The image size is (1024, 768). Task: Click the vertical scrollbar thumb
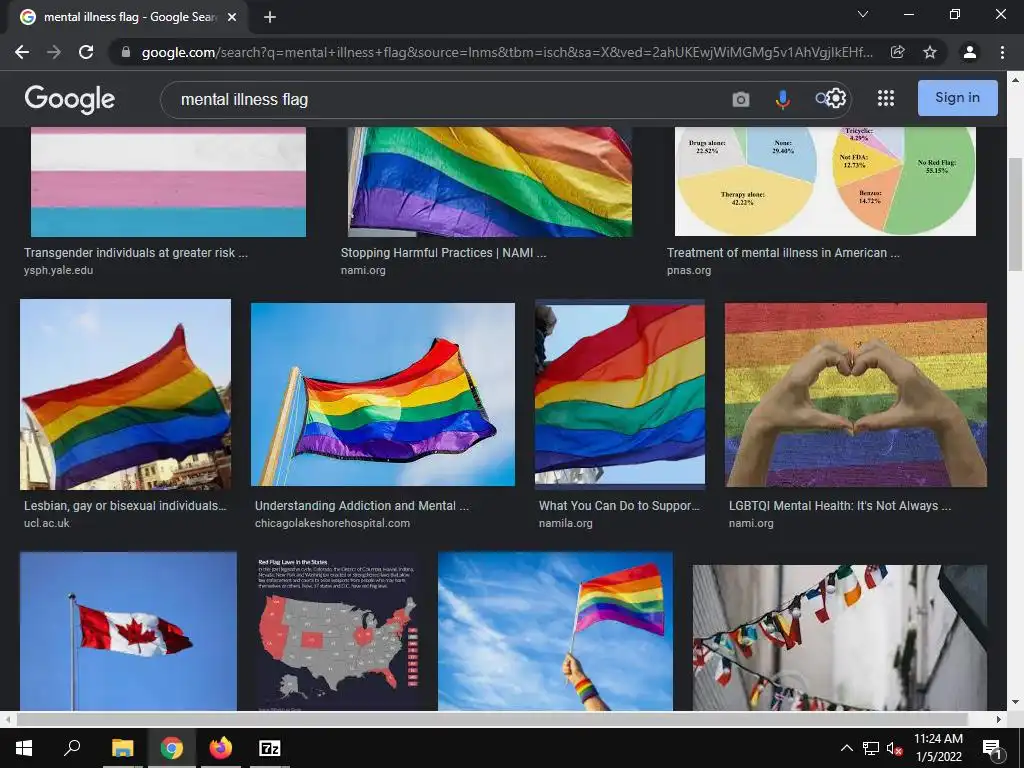click(x=1016, y=214)
